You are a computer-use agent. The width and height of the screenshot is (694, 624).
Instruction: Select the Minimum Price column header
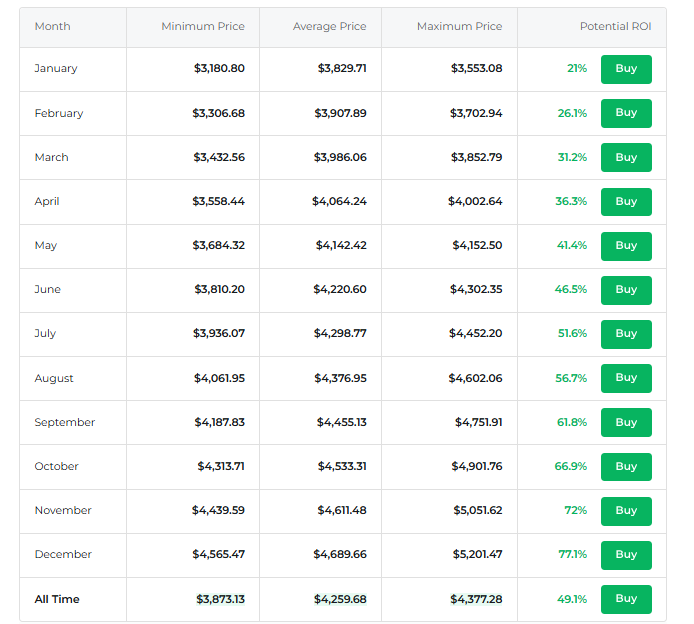coord(202,26)
